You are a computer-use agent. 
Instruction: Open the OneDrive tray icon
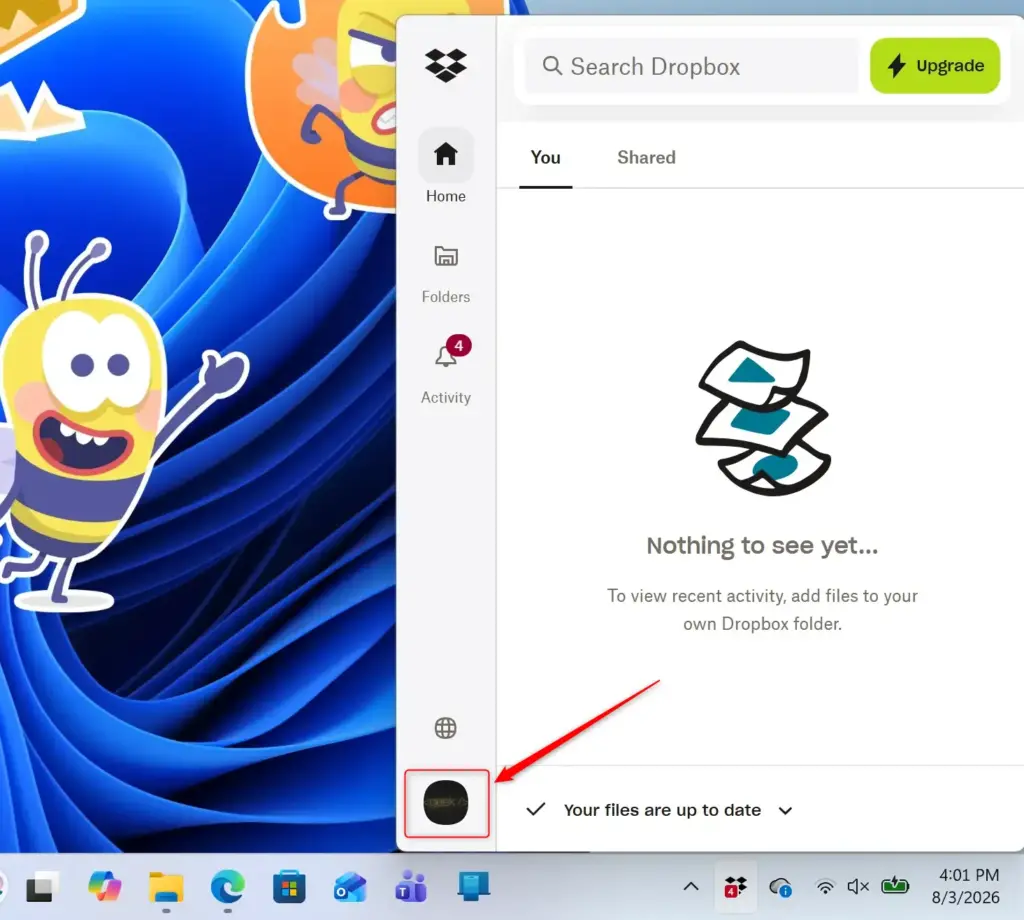780,887
